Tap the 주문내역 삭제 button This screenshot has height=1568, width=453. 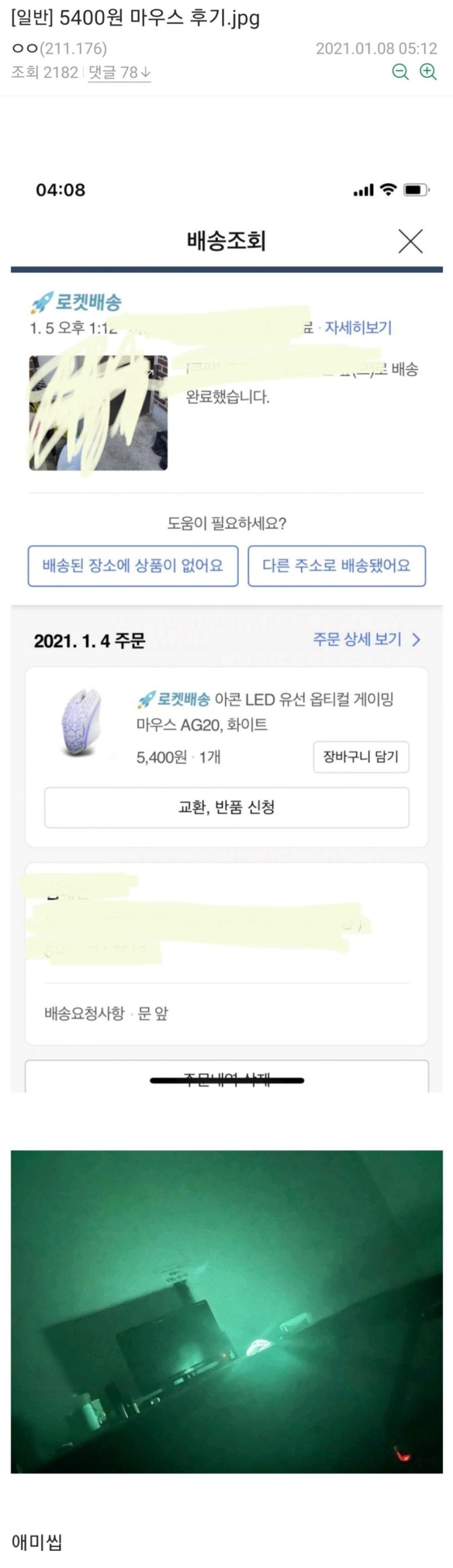click(227, 1078)
